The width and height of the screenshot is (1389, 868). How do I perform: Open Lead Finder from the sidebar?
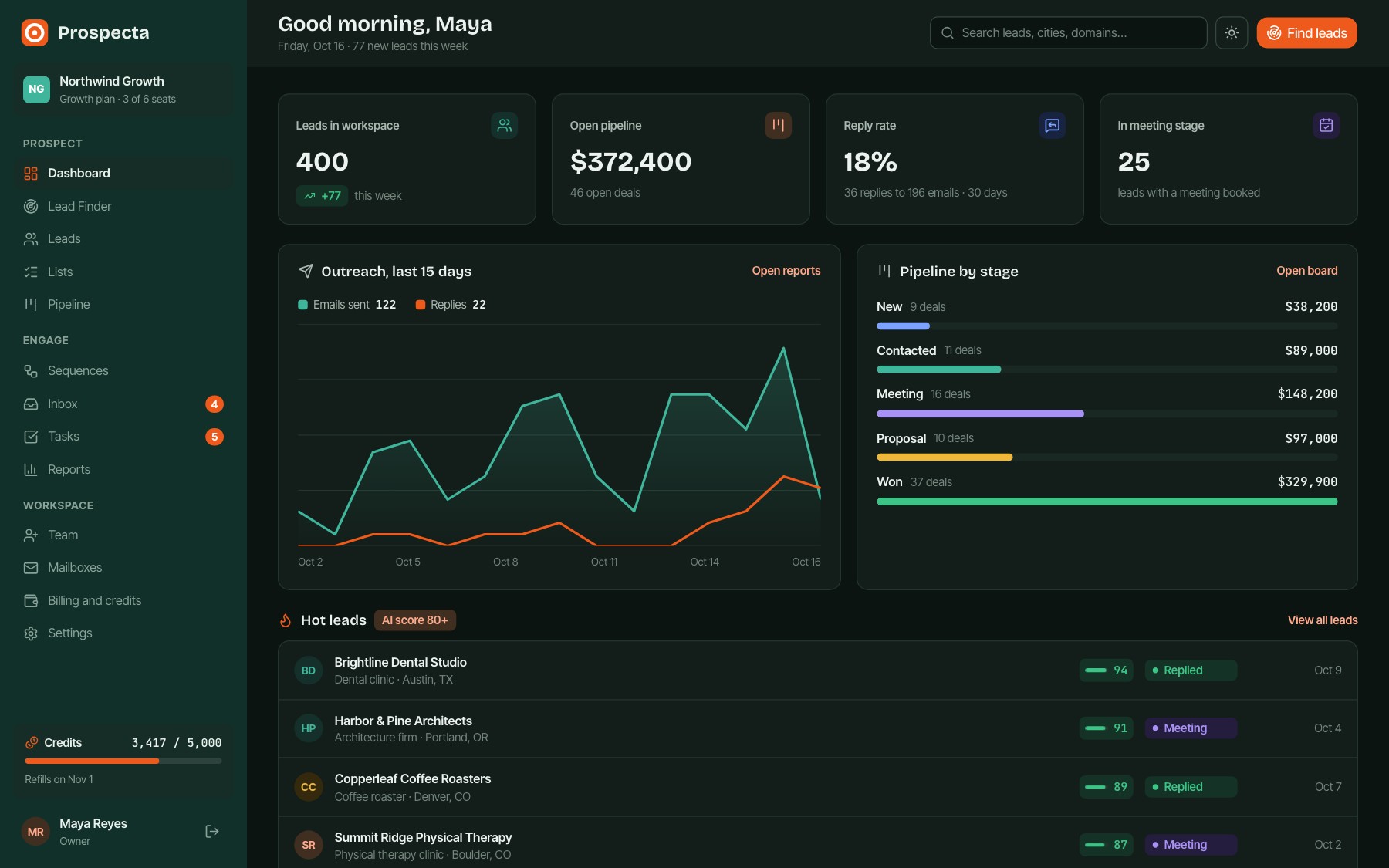(123, 206)
